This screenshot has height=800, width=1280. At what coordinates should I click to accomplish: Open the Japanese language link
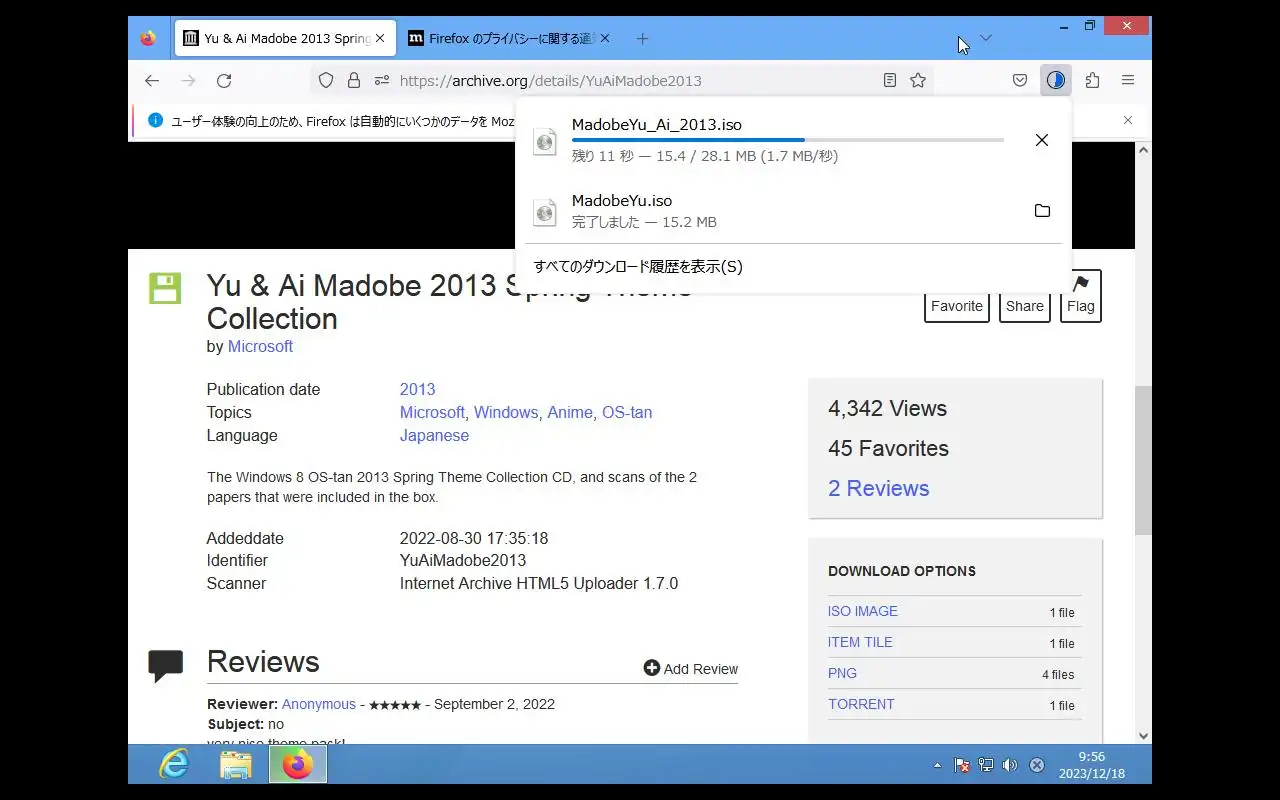434,436
